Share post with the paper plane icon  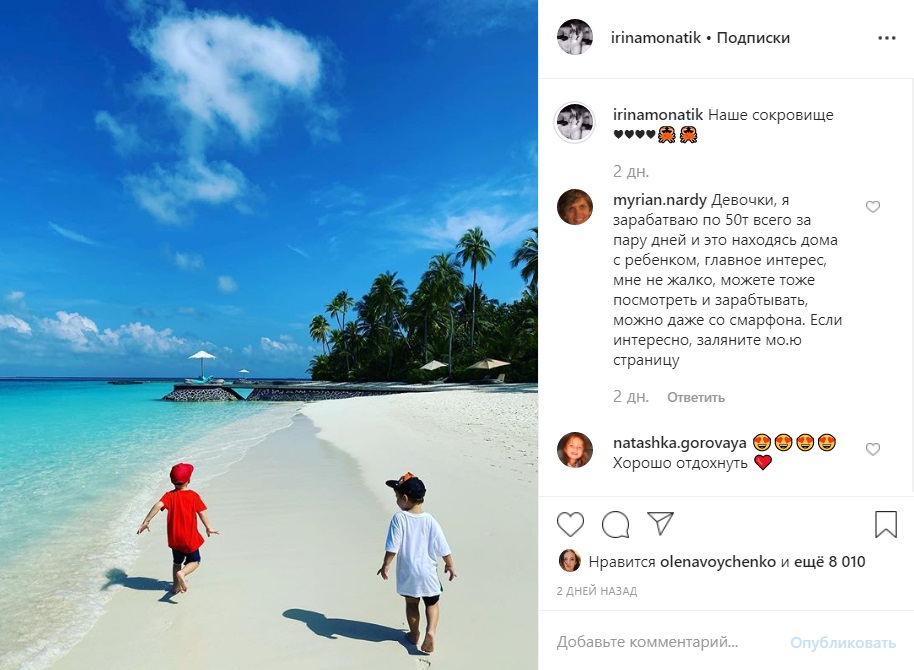[x=660, y=523]
